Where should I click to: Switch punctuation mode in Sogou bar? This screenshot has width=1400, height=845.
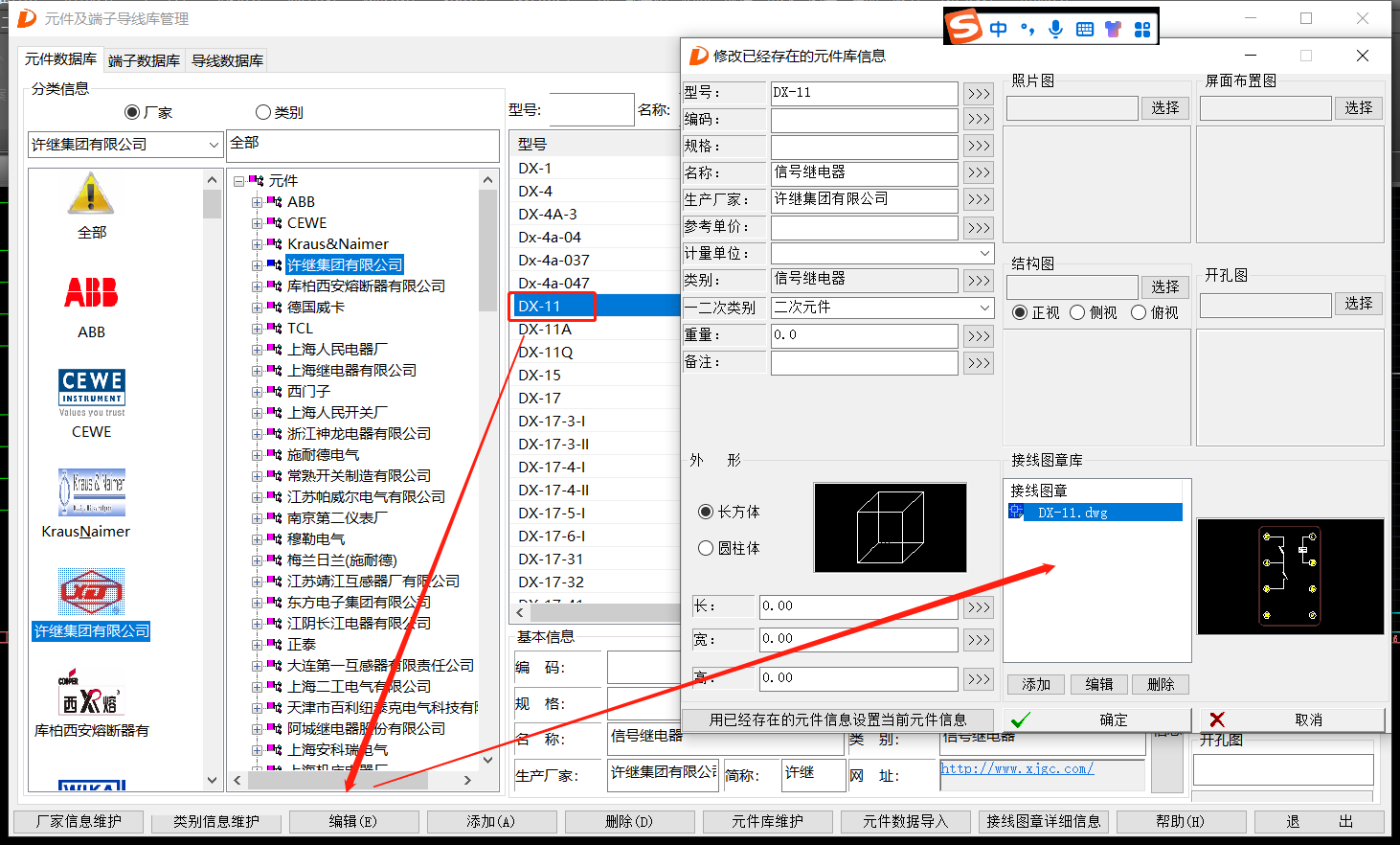coord(1027,30)
